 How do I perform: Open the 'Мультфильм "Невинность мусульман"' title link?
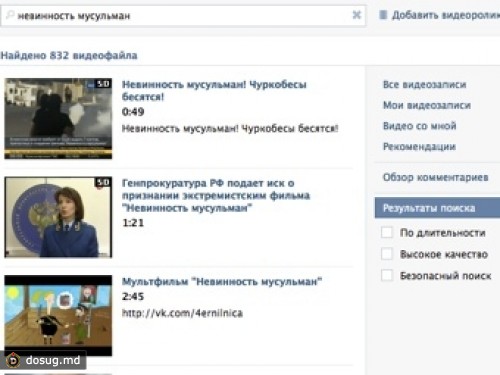(222, 282)
